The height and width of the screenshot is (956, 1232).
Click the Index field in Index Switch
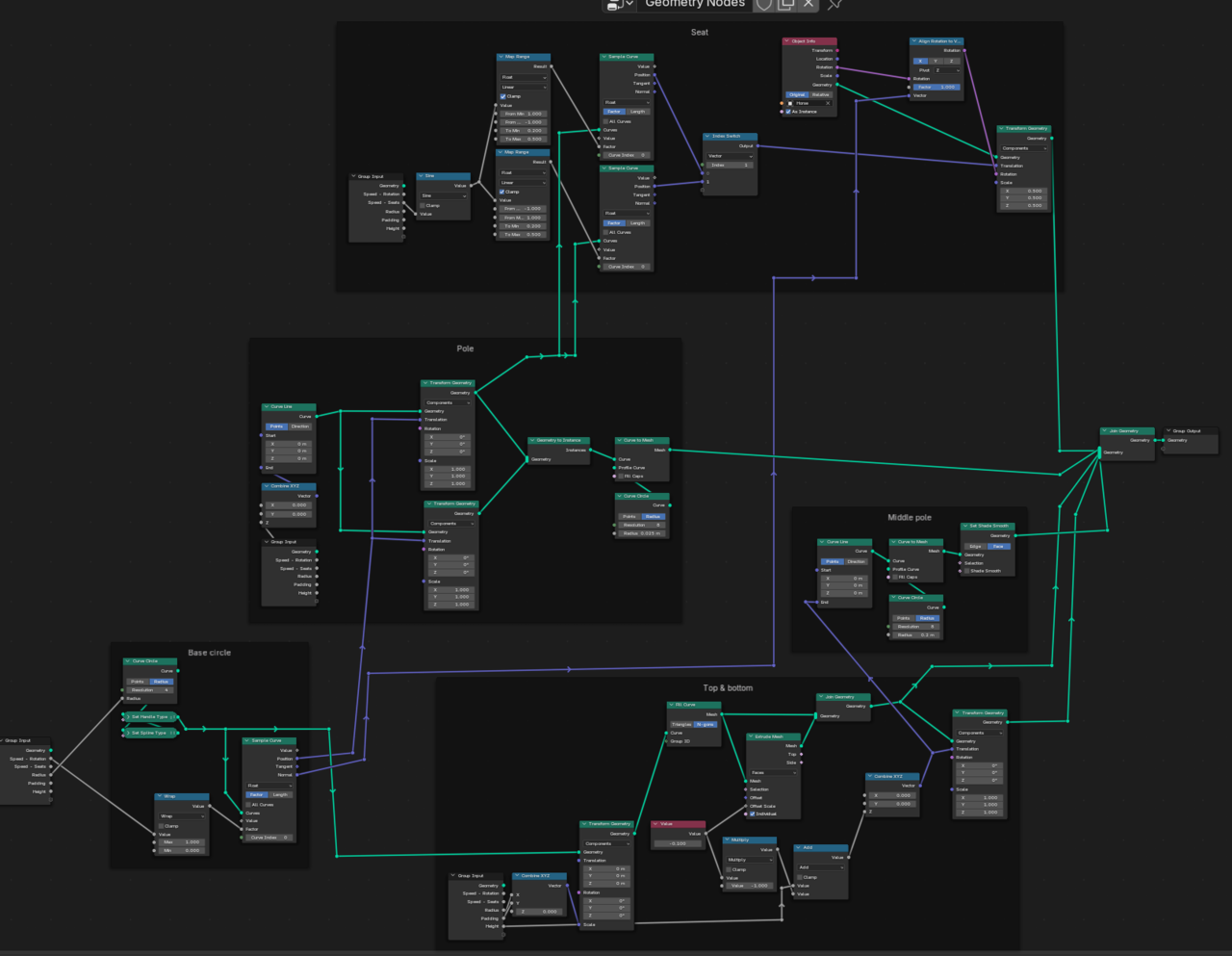pos(730,165)
